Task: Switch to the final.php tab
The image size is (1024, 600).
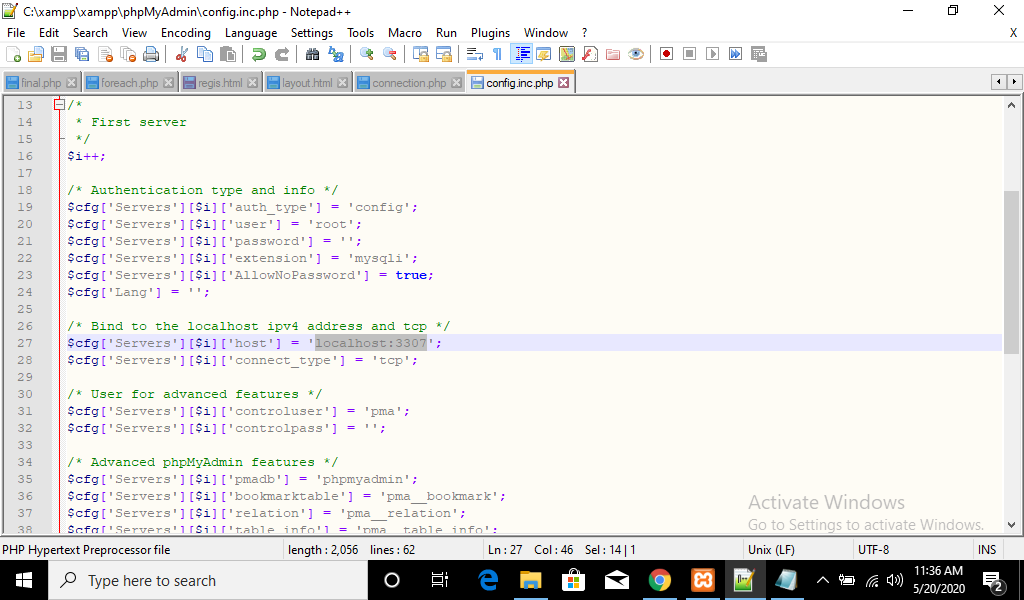Action: 40,83
